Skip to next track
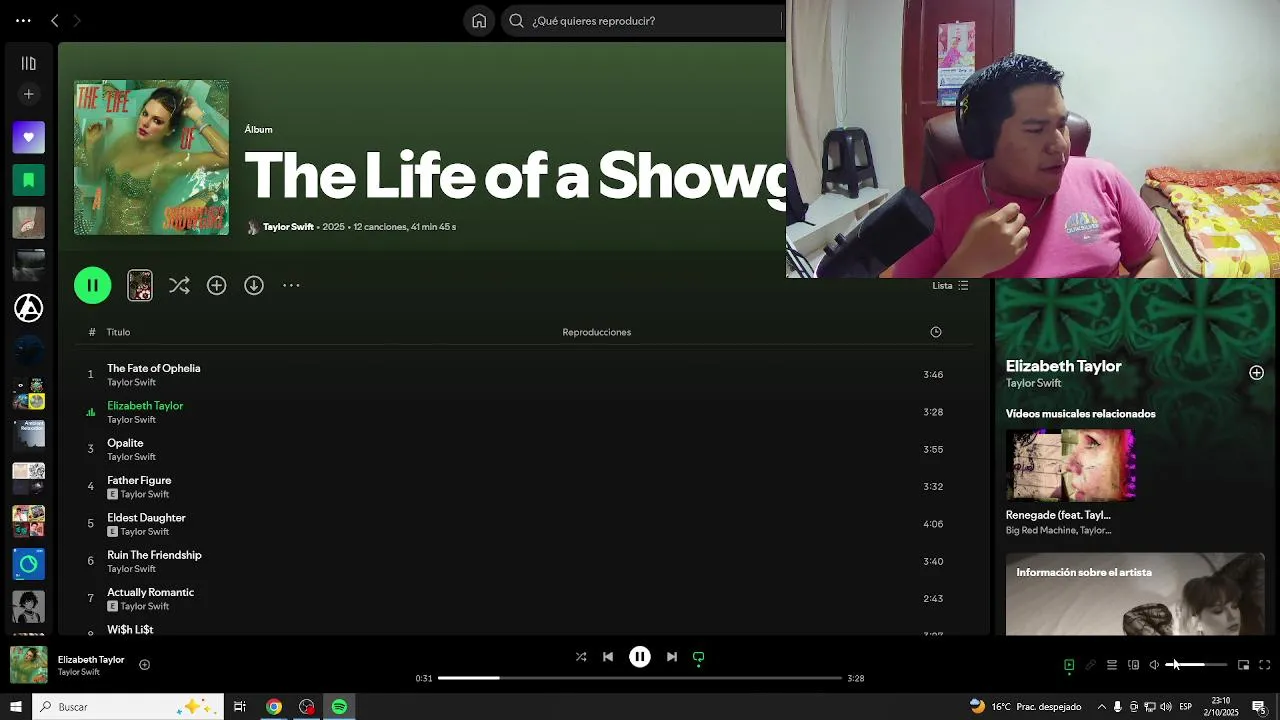This screenshot has width=1280, height=720. 672,657
